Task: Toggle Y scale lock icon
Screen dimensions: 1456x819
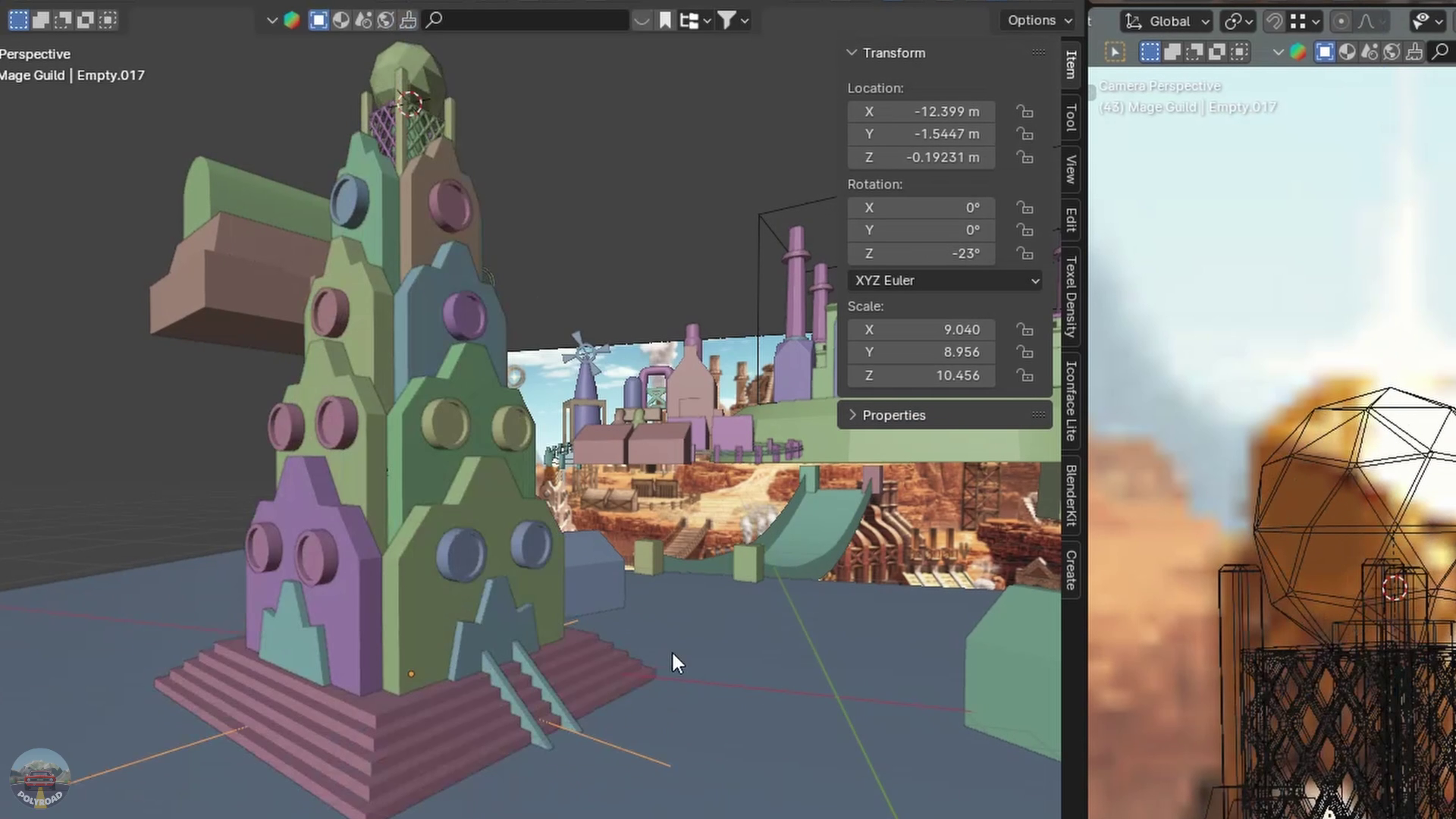Action: tap(1024, 352)
